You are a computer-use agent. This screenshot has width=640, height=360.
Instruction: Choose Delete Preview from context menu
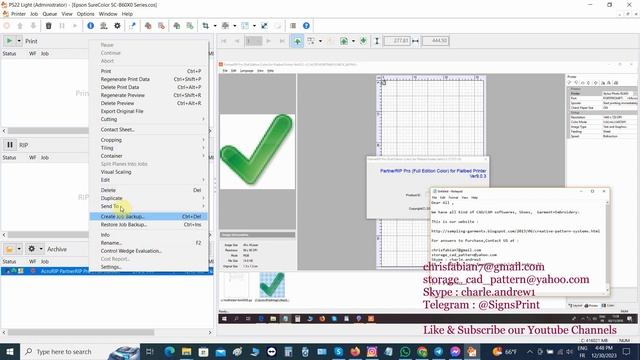pyautogui.click(x=148, y=103)
